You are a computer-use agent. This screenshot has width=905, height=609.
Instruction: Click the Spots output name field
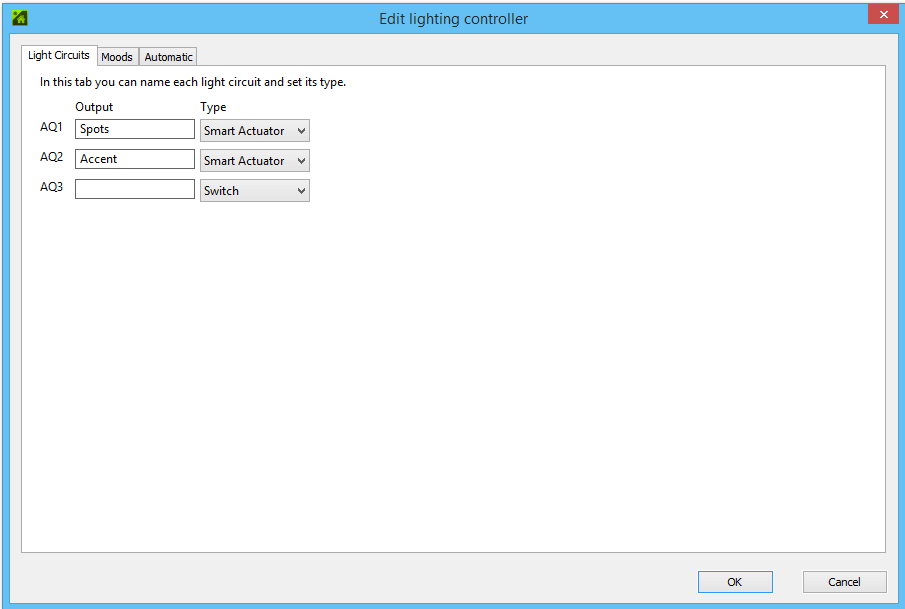pos(134,130)
